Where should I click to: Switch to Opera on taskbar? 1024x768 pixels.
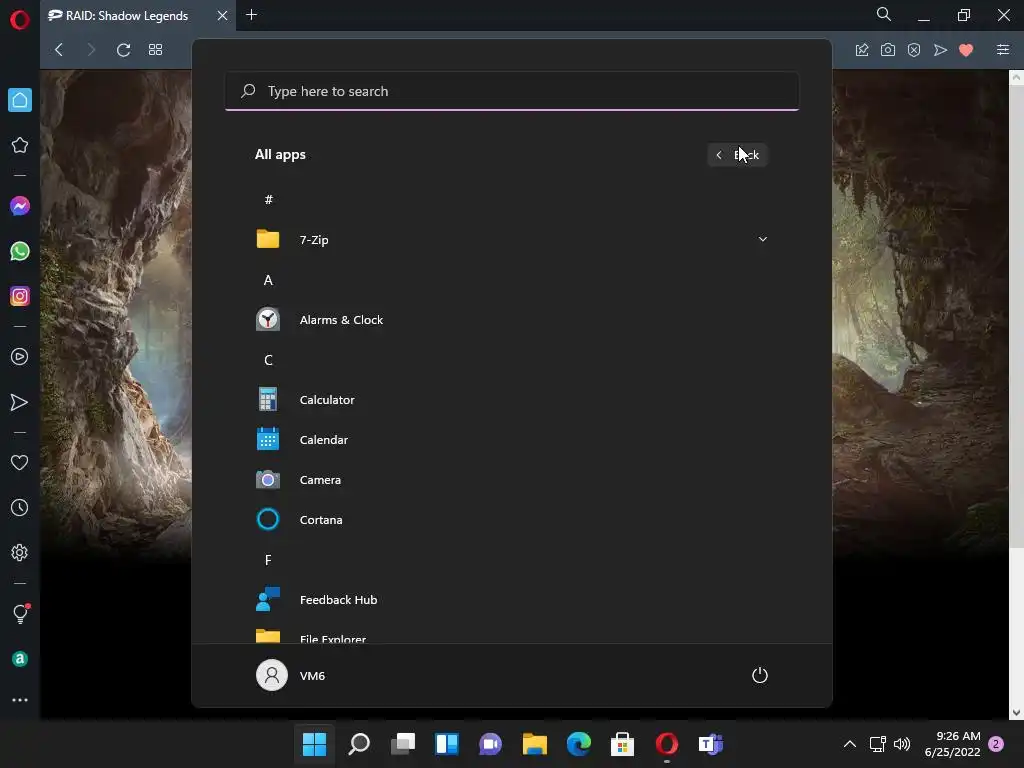click(x=667, y=744)
